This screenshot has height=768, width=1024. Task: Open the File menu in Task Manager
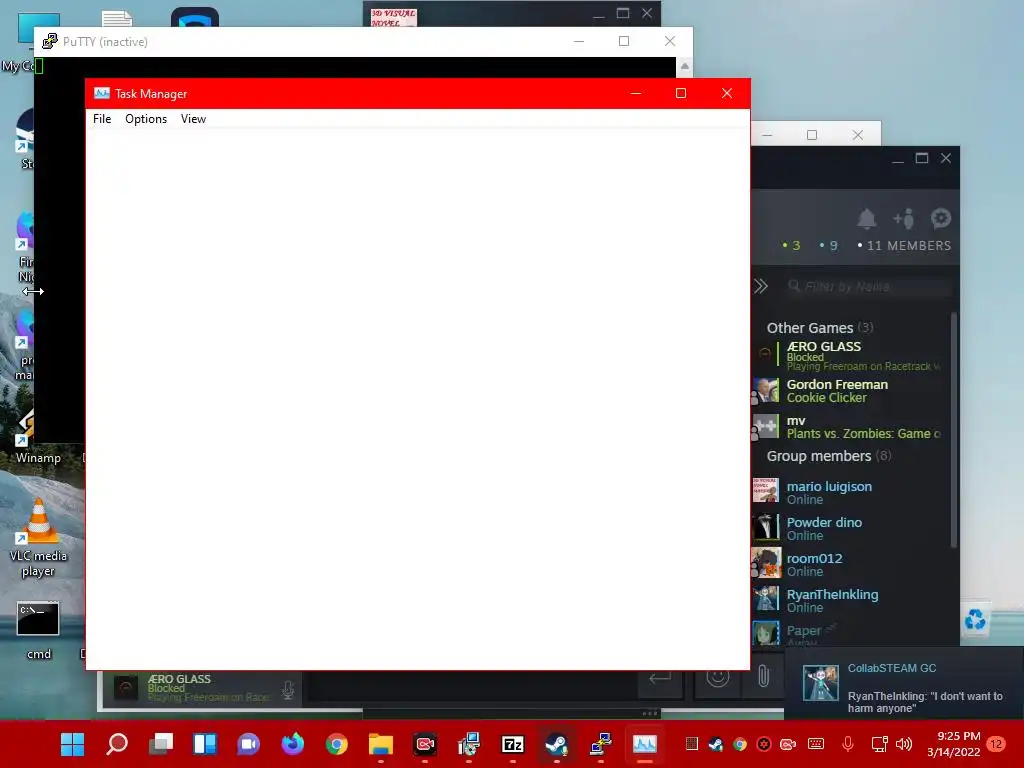(102, 119)
